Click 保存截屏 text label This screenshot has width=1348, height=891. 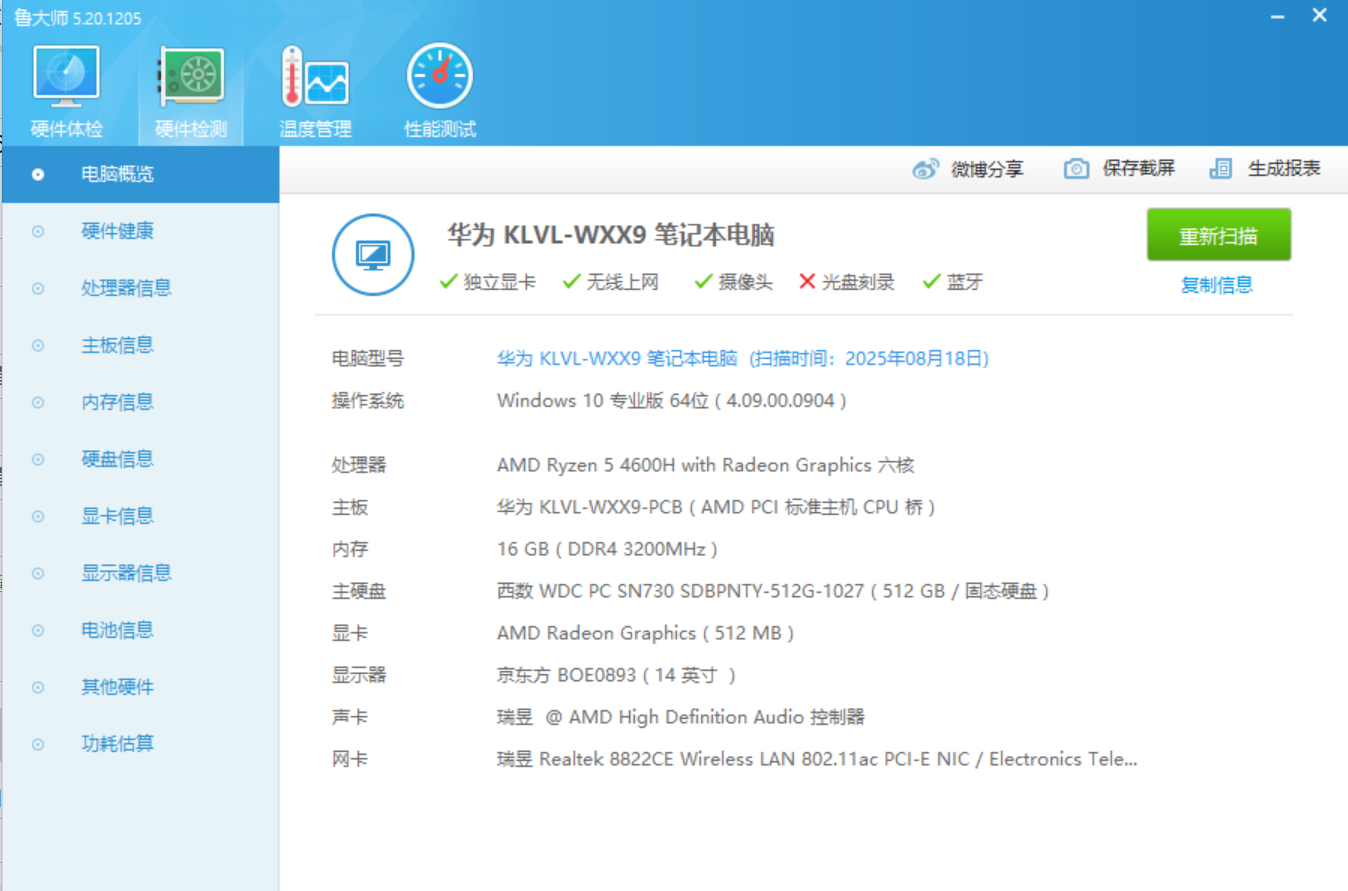click(x=1139, y=169)
